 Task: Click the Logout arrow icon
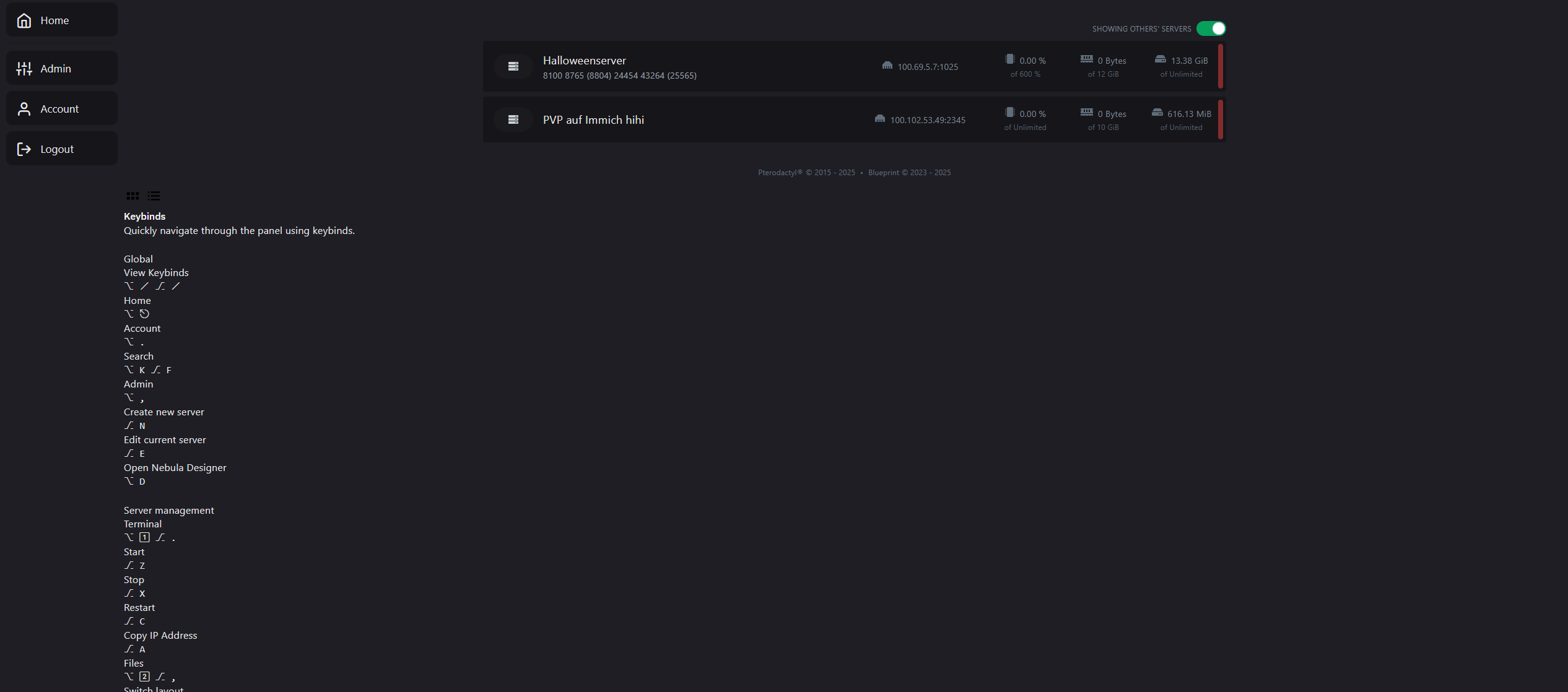24,149
